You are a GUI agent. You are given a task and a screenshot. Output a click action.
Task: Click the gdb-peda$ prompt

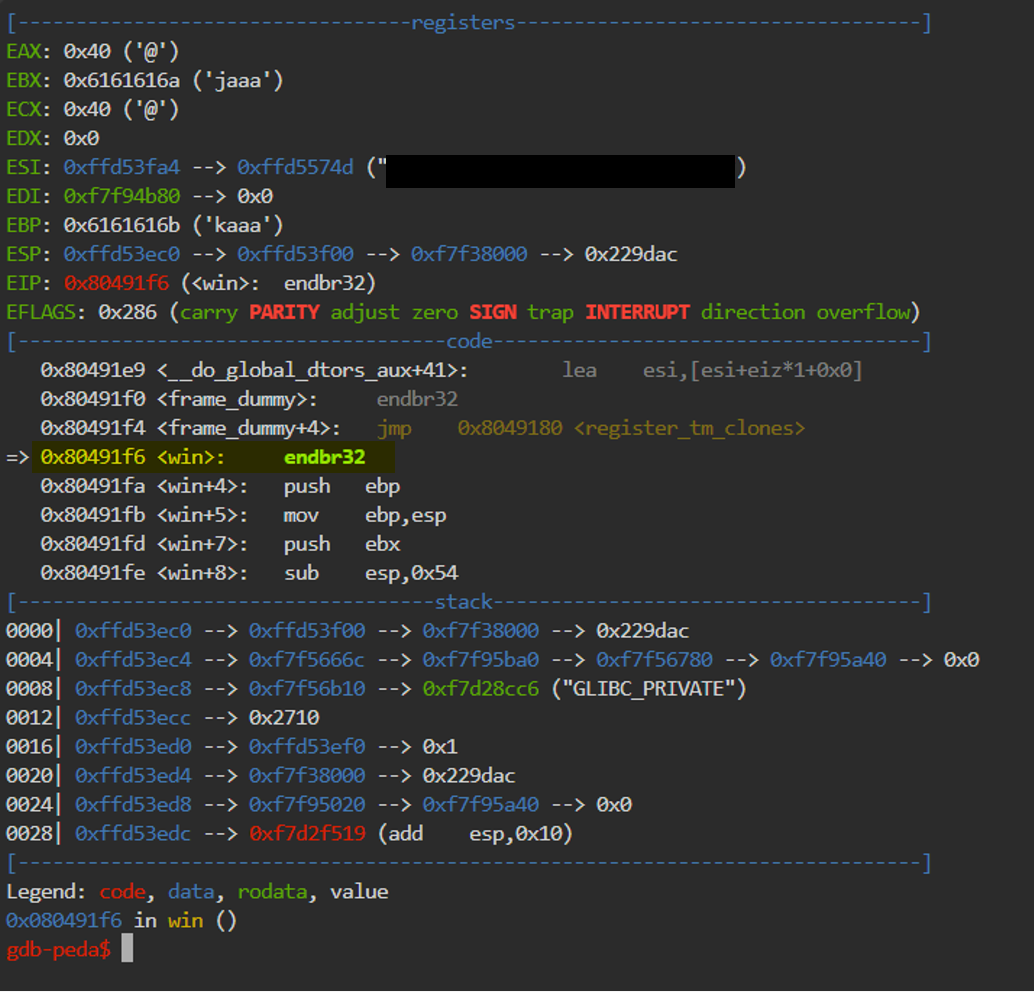pyautogui.click(x=59, y=950)
